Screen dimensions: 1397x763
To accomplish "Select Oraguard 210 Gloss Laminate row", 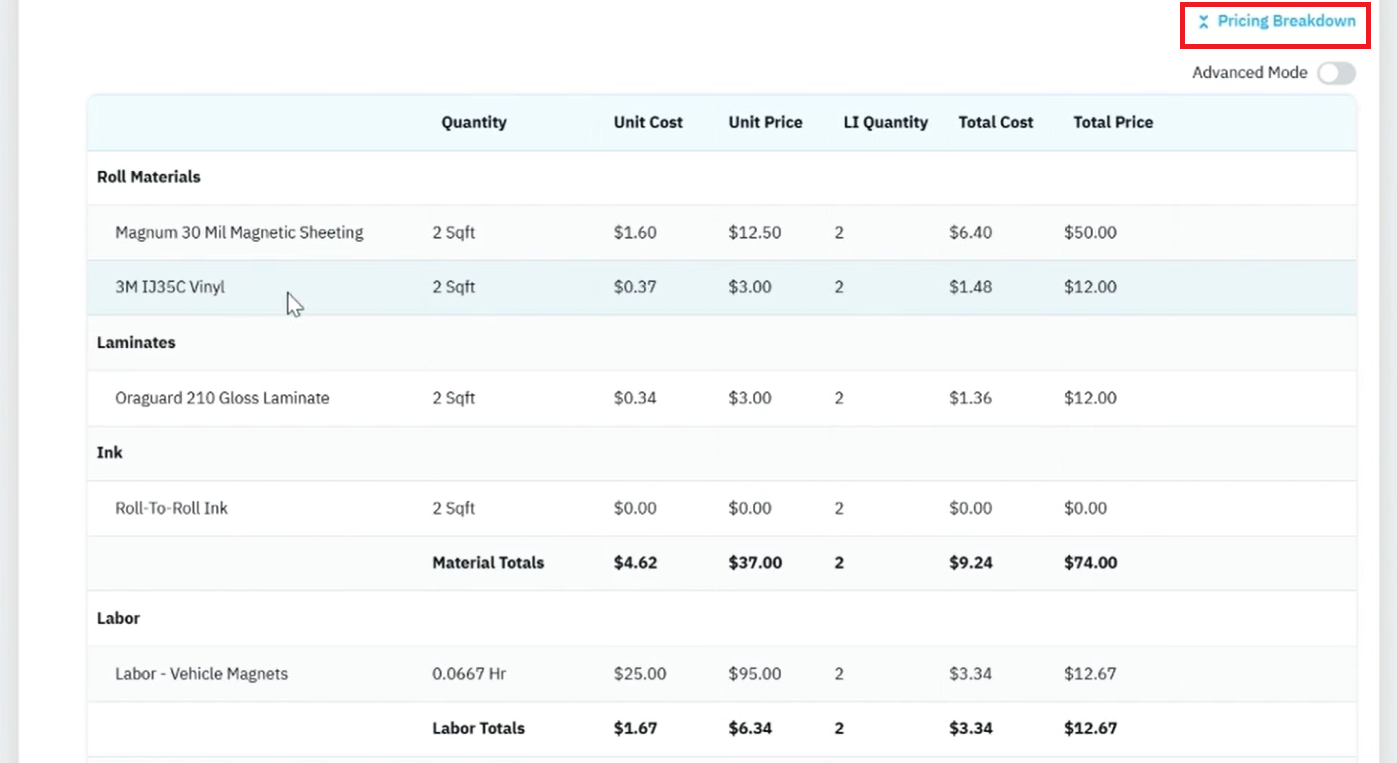I will pos(721,398).
